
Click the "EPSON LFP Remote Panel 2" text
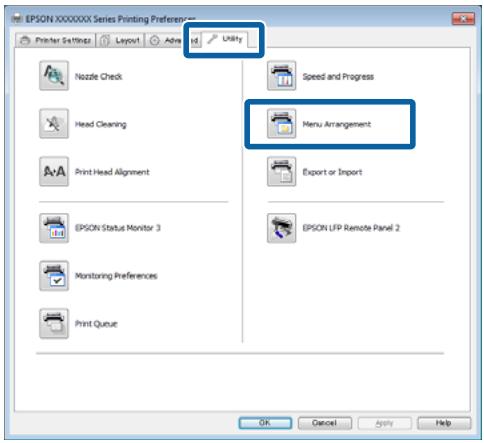[x=351, y=228]
